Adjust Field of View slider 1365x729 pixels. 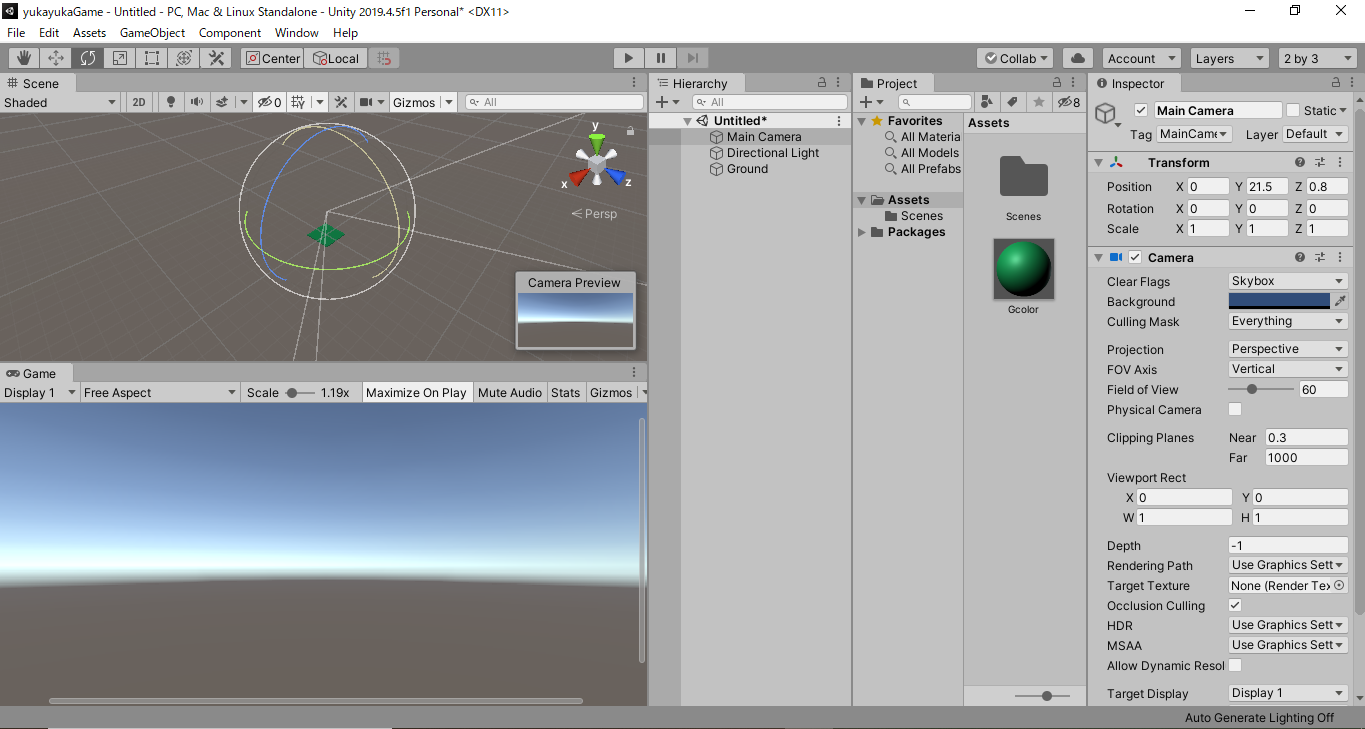(1260, 389)
